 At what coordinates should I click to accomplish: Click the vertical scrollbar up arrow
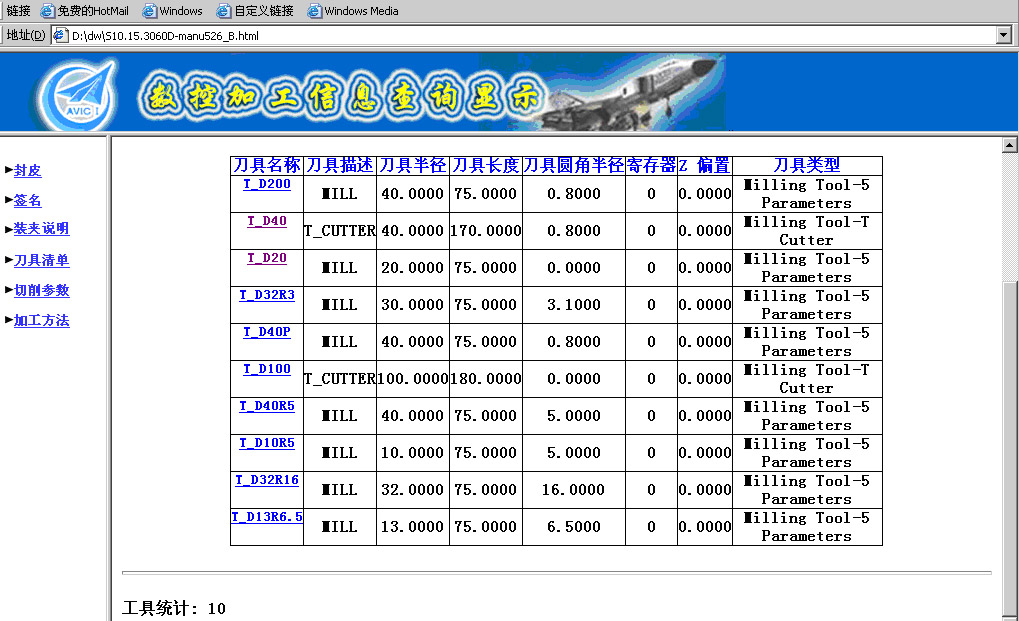pyautogui.click(x=1009, y=146)
